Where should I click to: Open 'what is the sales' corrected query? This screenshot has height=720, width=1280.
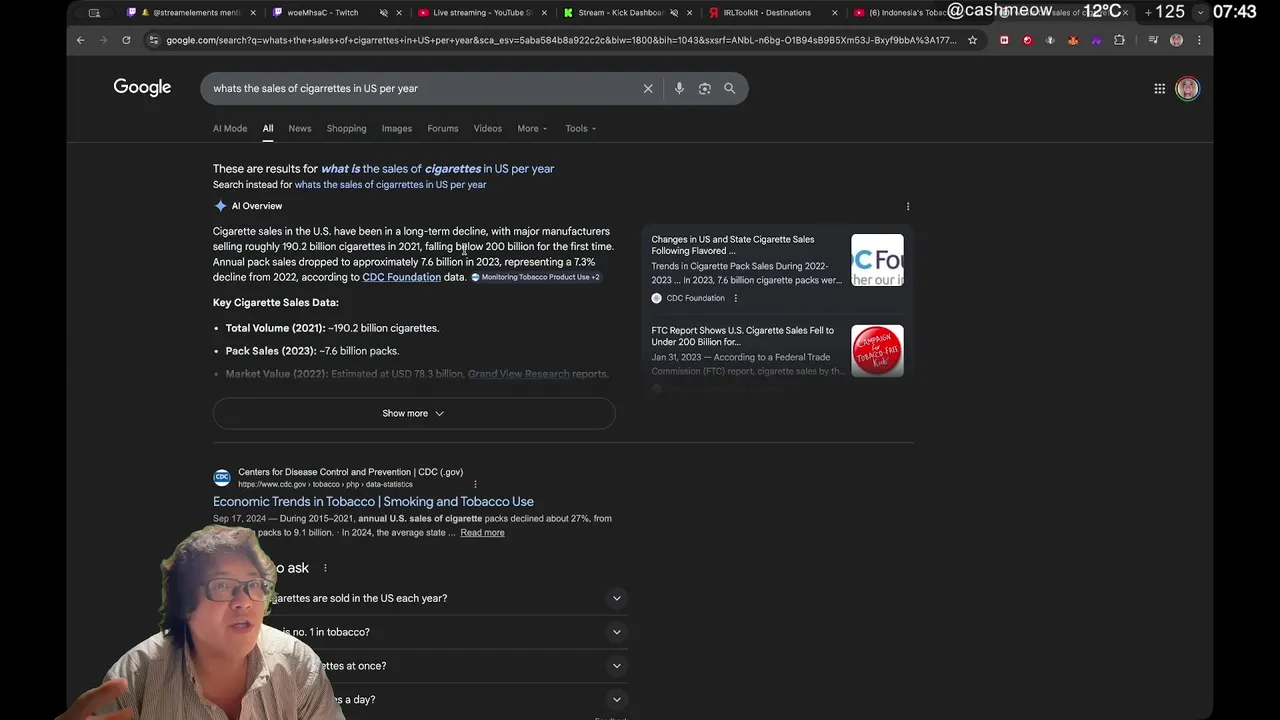click(437, 169)
